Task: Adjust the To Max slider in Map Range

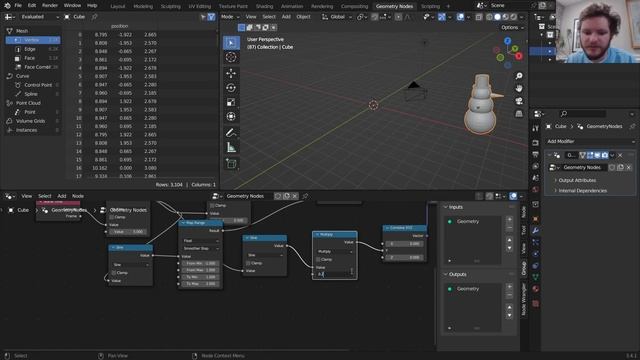Action: (200, 284)
